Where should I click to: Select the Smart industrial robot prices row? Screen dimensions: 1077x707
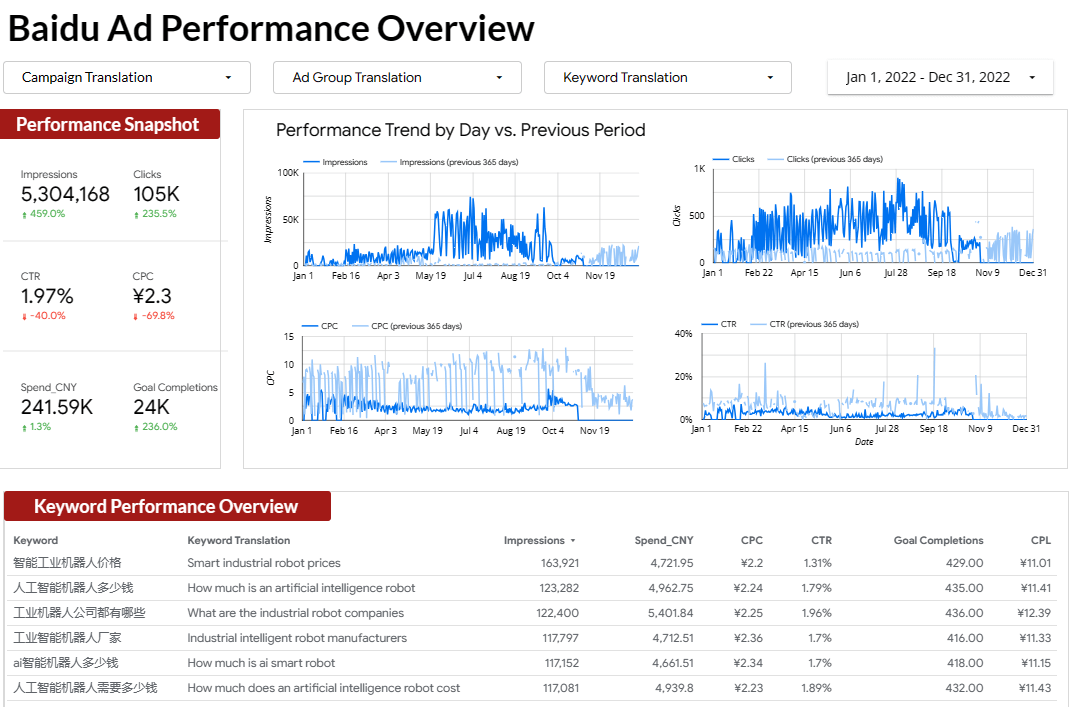click(264, 563)
